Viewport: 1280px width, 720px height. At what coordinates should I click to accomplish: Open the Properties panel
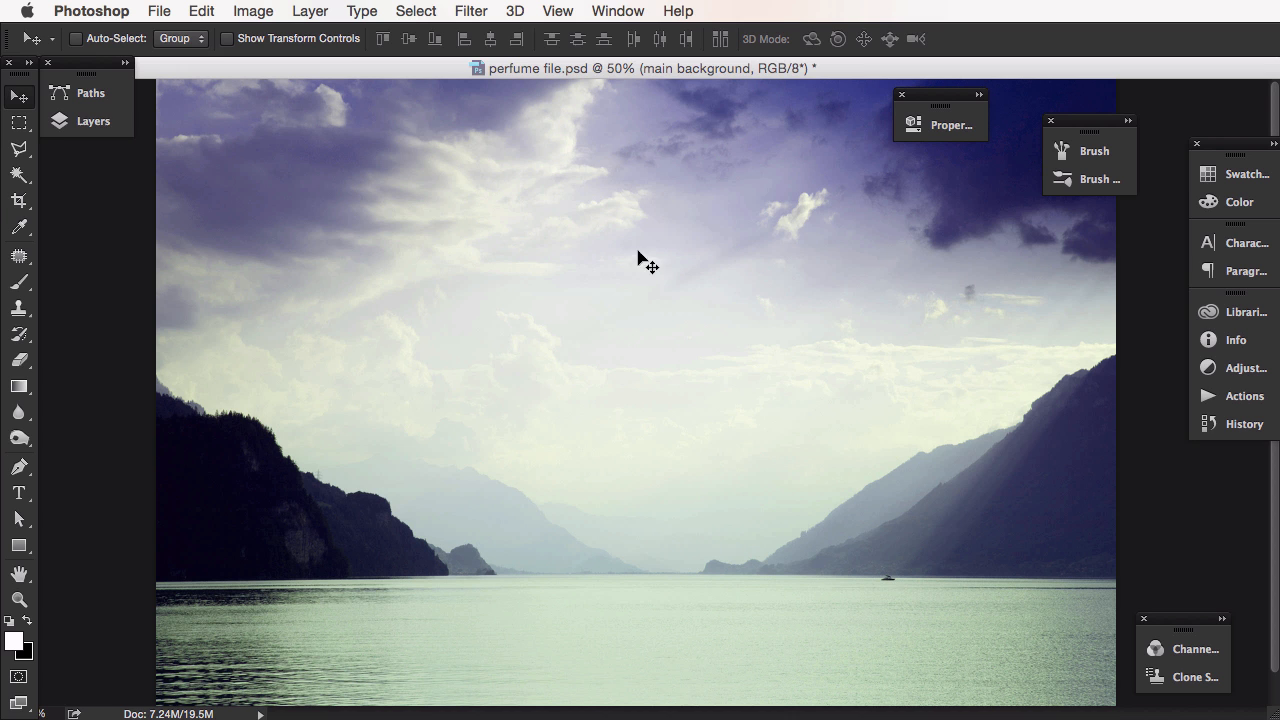[940, 125]
